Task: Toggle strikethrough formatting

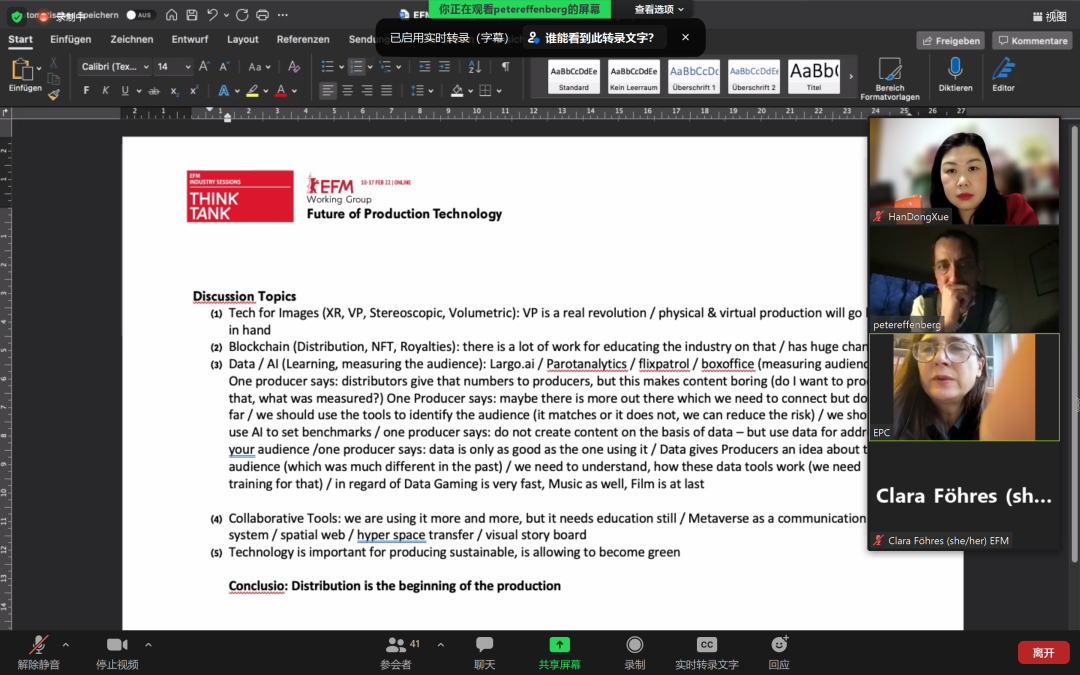Action: (x=154, y=90)
